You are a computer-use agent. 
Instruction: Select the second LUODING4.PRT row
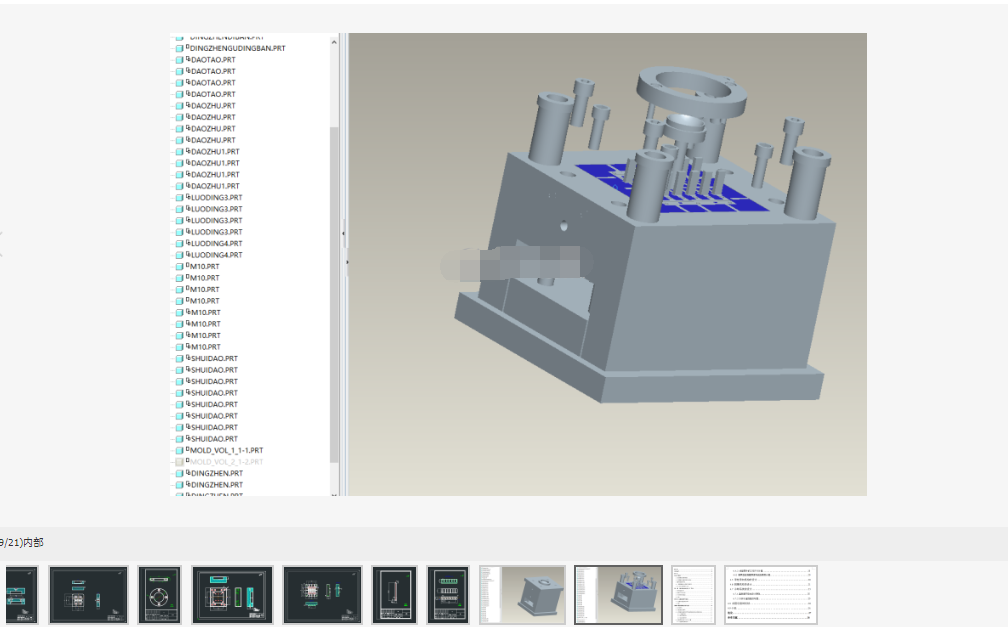tap(216, 255)
